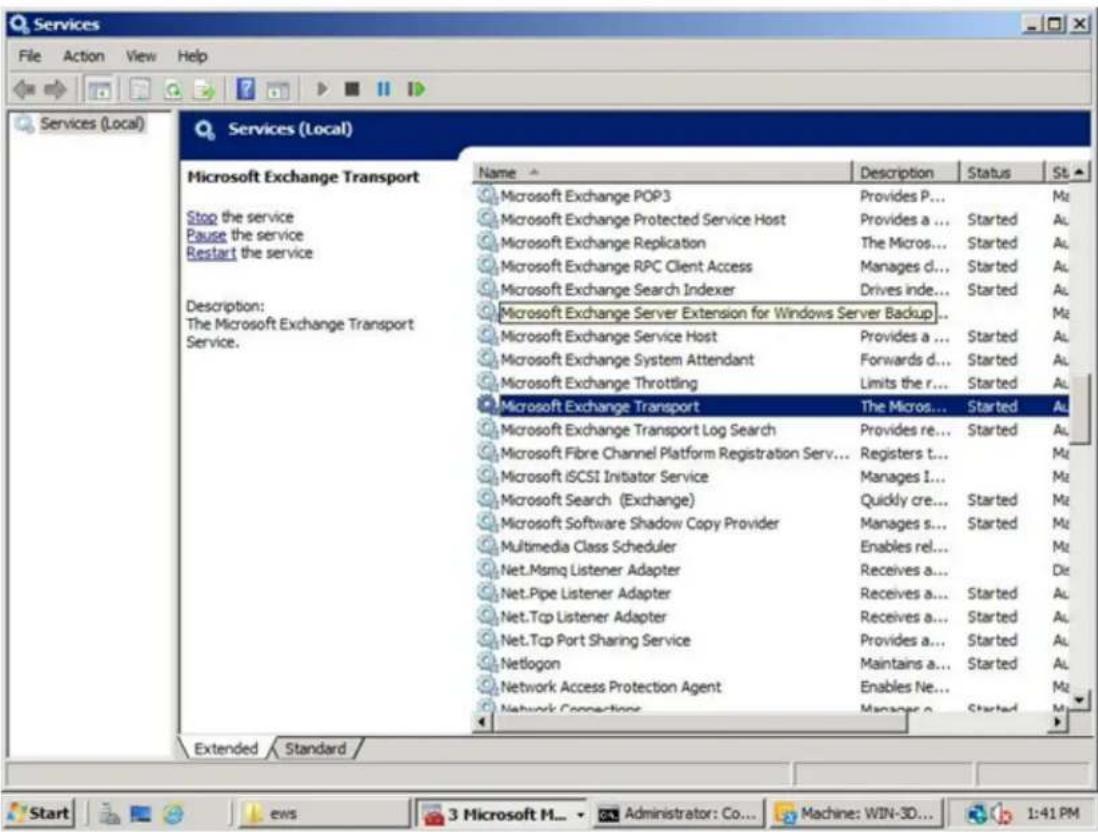Open the Windows Start button
The height and width of the screenshot is (832, 1098).
[39, 813]
